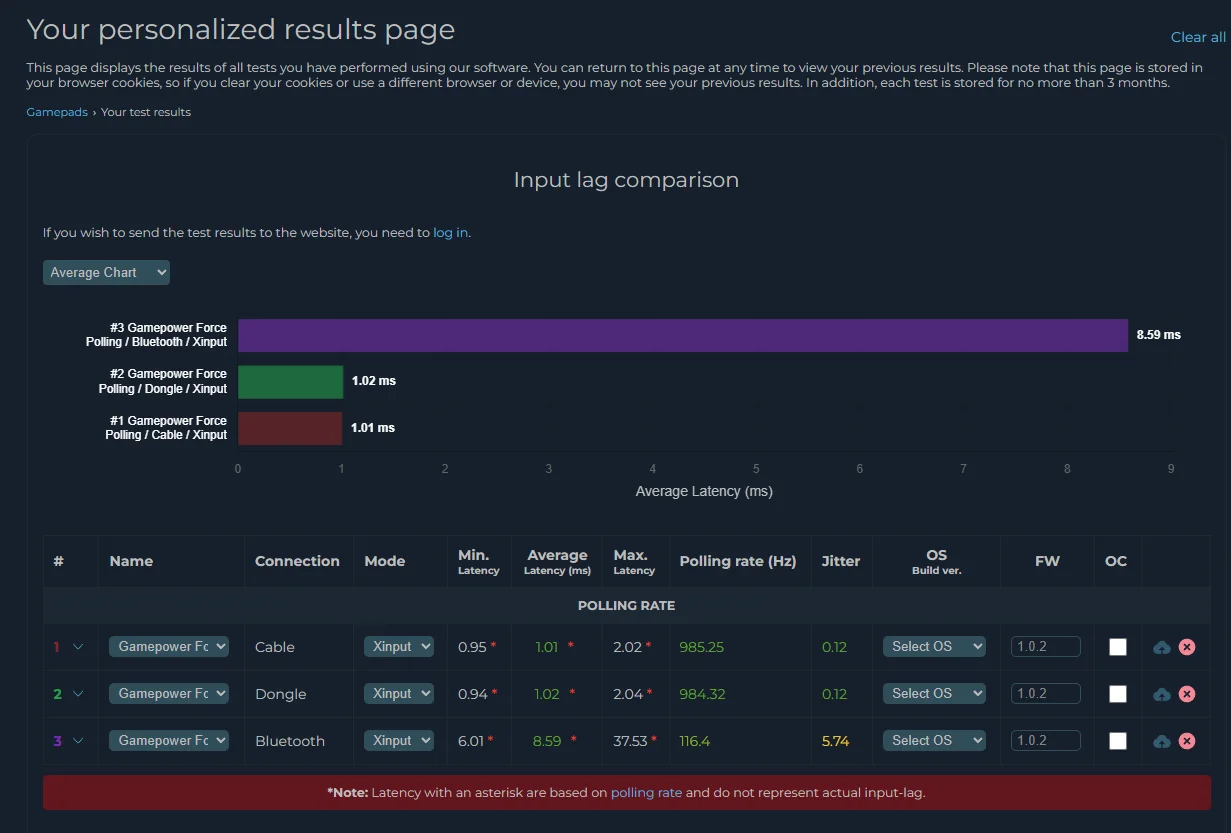Viewport: 1231px width, 833px height.
Task: Open name dropdown in Dongle row
Action: pos(169,693)
